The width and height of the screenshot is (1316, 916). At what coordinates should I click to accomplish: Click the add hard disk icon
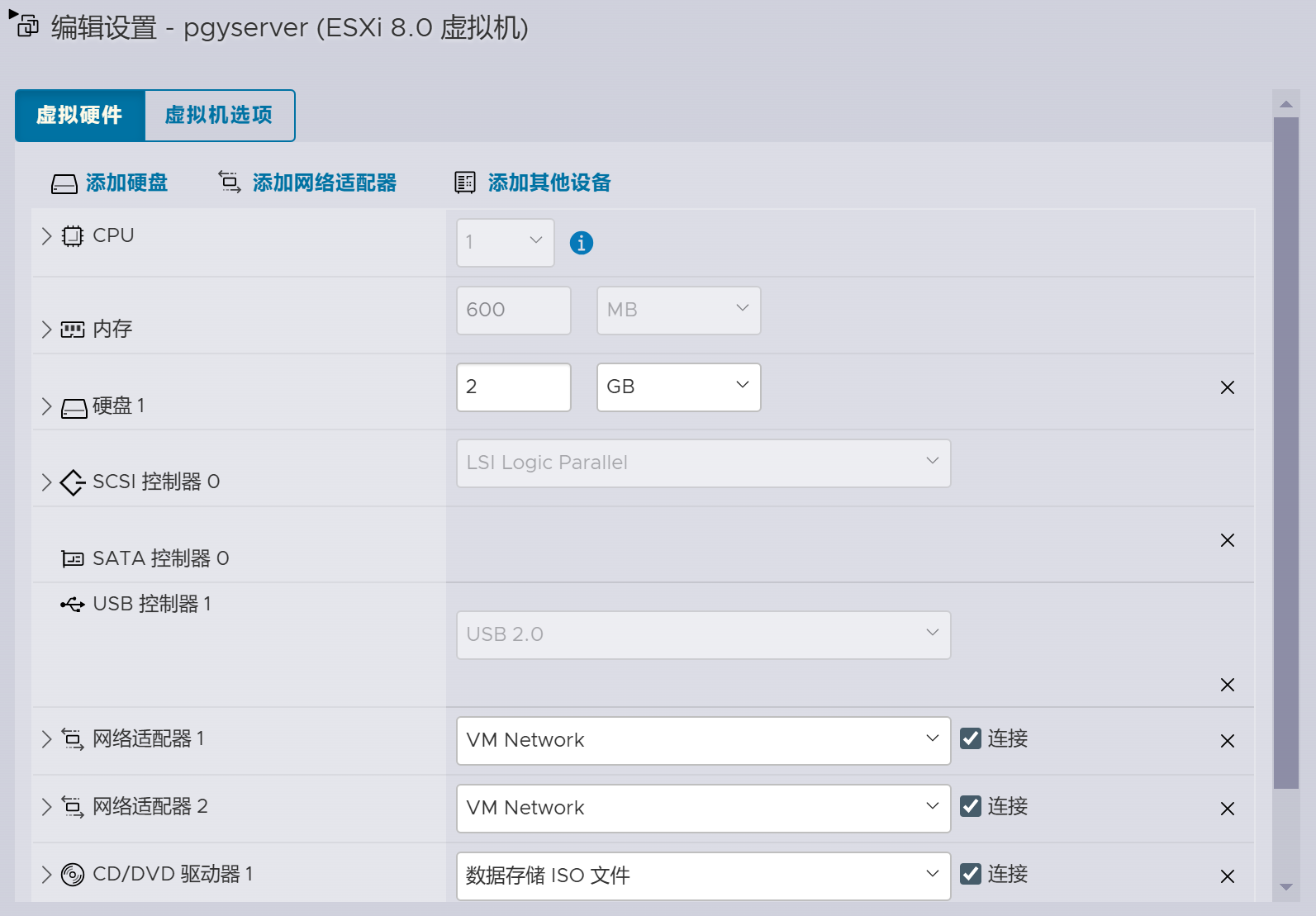pos(64,183)
